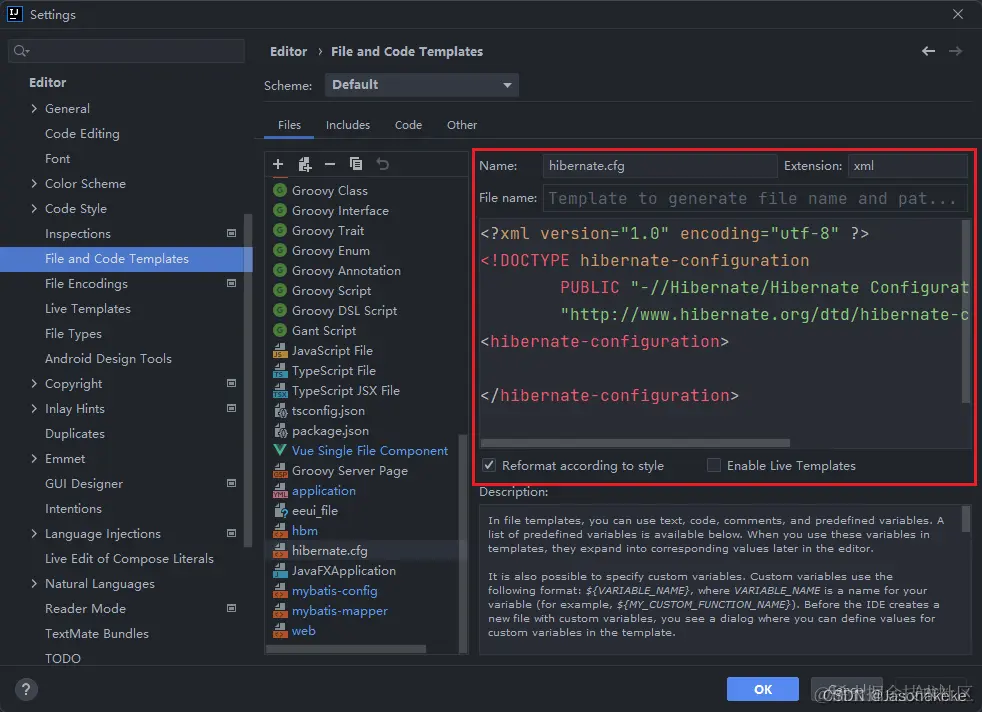Enable Live Templates checkbox
Image resolution: width=982 pixels, height=712 pixels.
pos(713,465)
